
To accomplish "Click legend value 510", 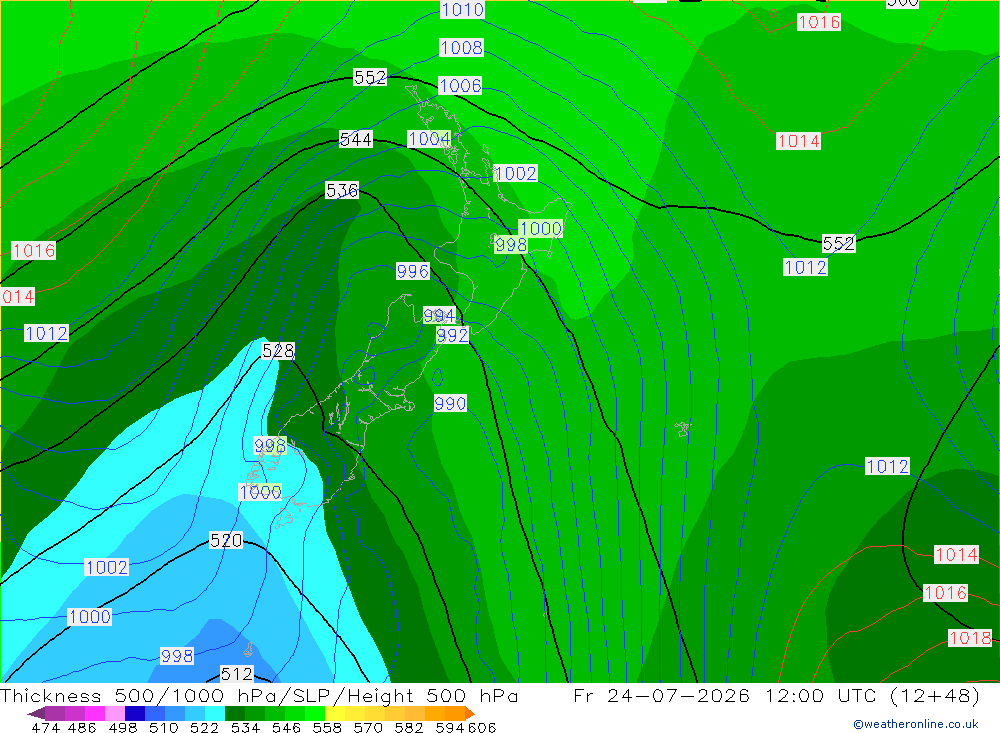I will pyautogui.click(x=164, y=728).
